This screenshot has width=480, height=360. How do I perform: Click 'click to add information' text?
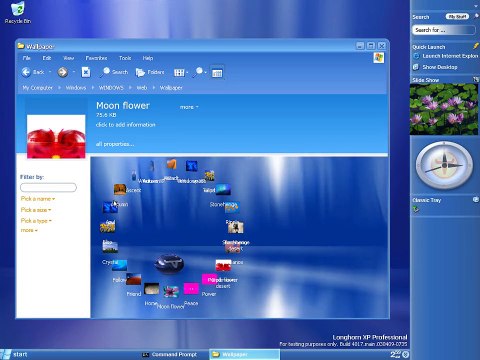click(126, 125)
